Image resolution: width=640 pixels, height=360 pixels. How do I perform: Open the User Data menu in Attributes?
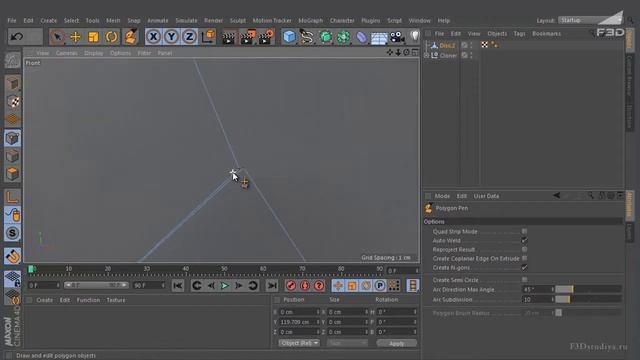(486, 196)
